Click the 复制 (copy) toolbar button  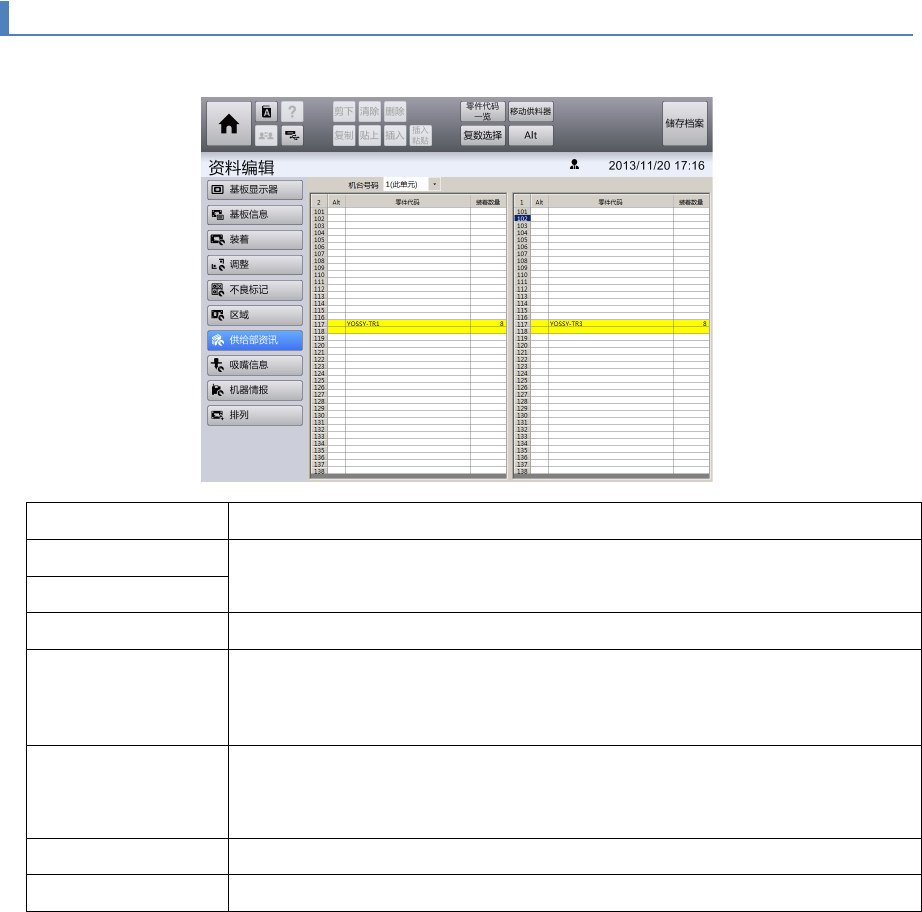coord(344,136)
